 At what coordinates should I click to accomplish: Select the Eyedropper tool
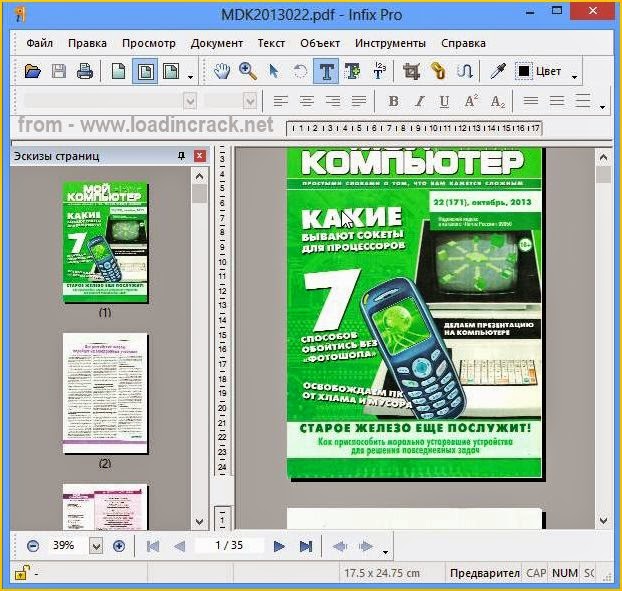coord(497,71)
